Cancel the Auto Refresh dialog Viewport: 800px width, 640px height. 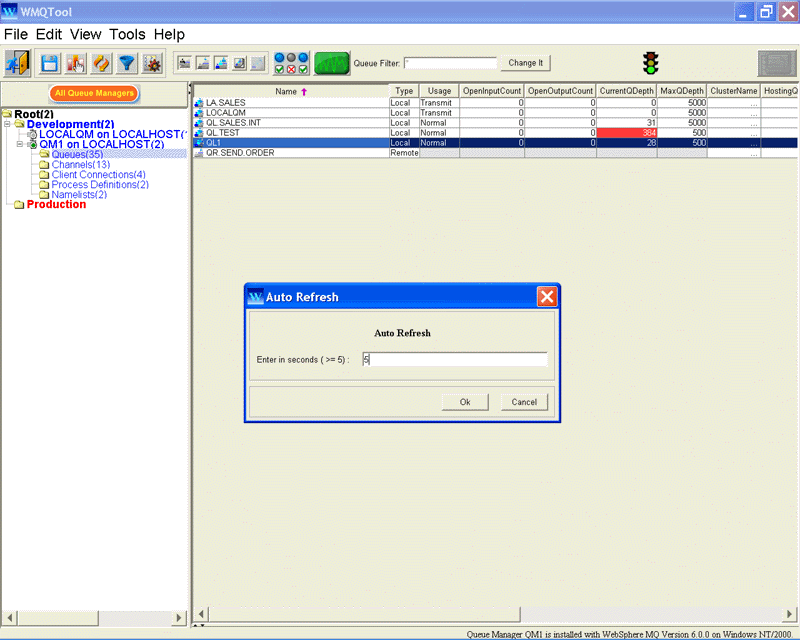point(524,402)
